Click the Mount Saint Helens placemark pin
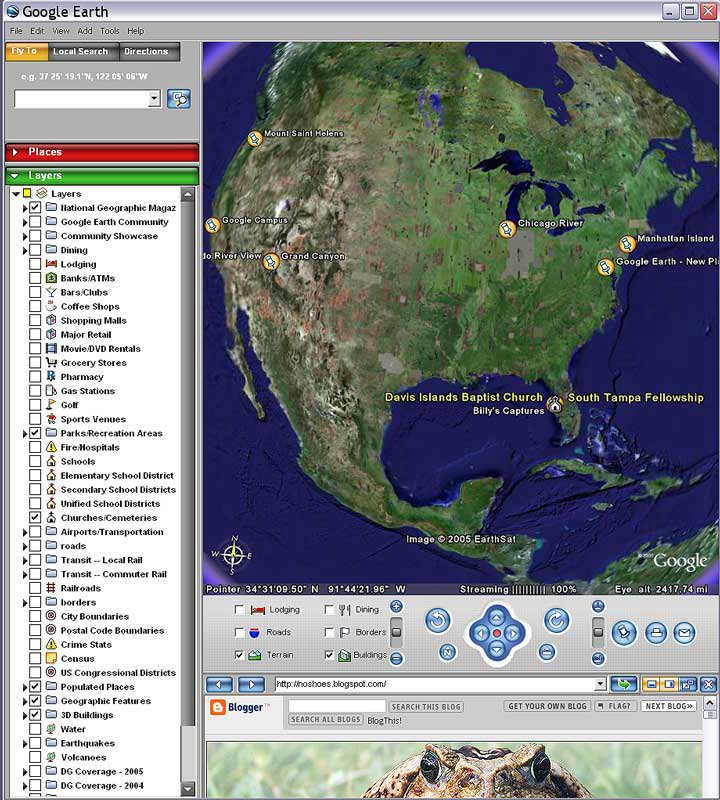Viewport: 720px width, 800px height. [x=255, y=138]
